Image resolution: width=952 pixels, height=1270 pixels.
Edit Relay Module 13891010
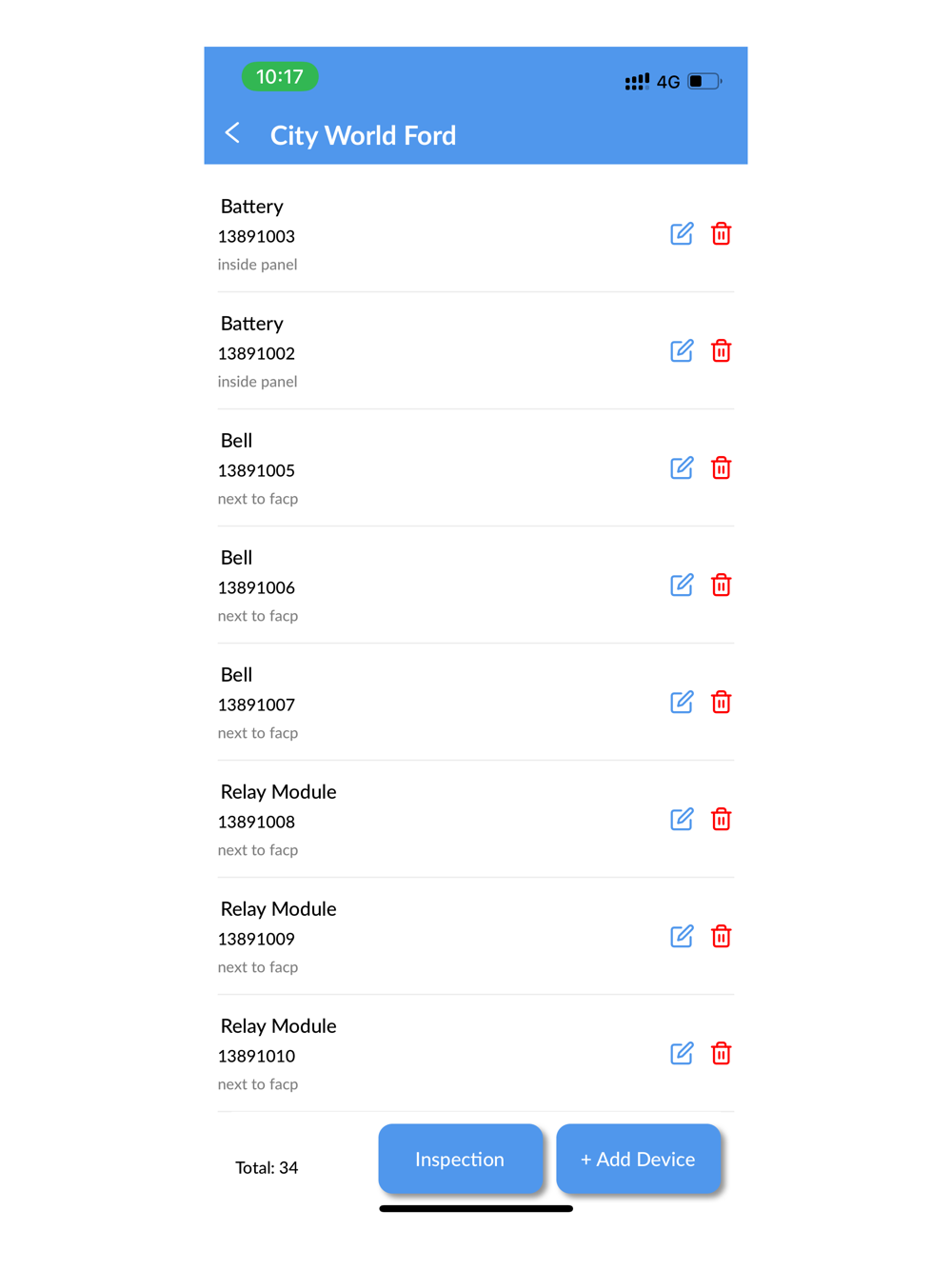(x=682, y=1053)
